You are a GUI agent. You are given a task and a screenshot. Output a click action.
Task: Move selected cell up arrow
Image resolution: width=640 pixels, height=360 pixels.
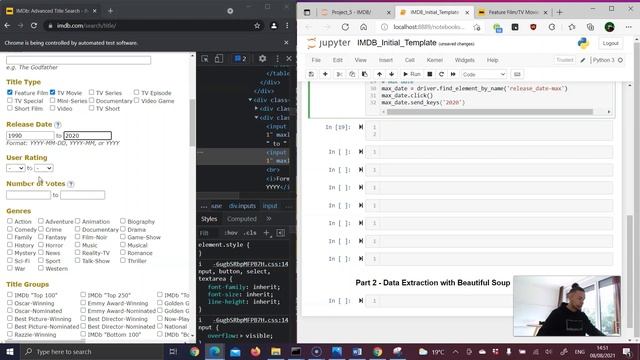point(379,74)
